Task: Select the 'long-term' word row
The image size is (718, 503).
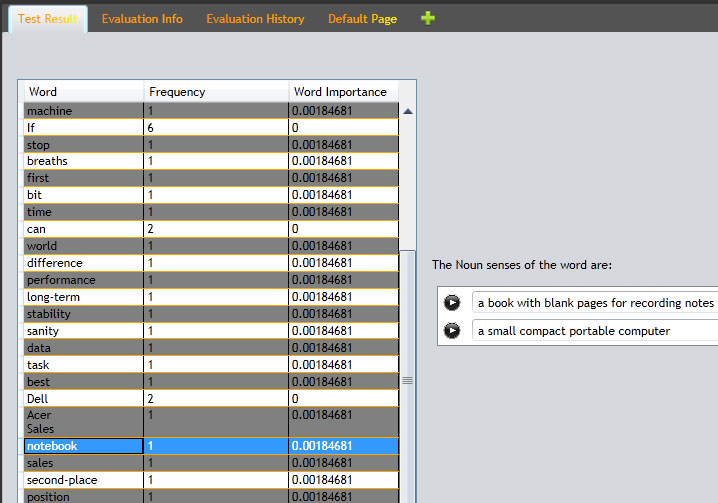Action: point(84,297)
